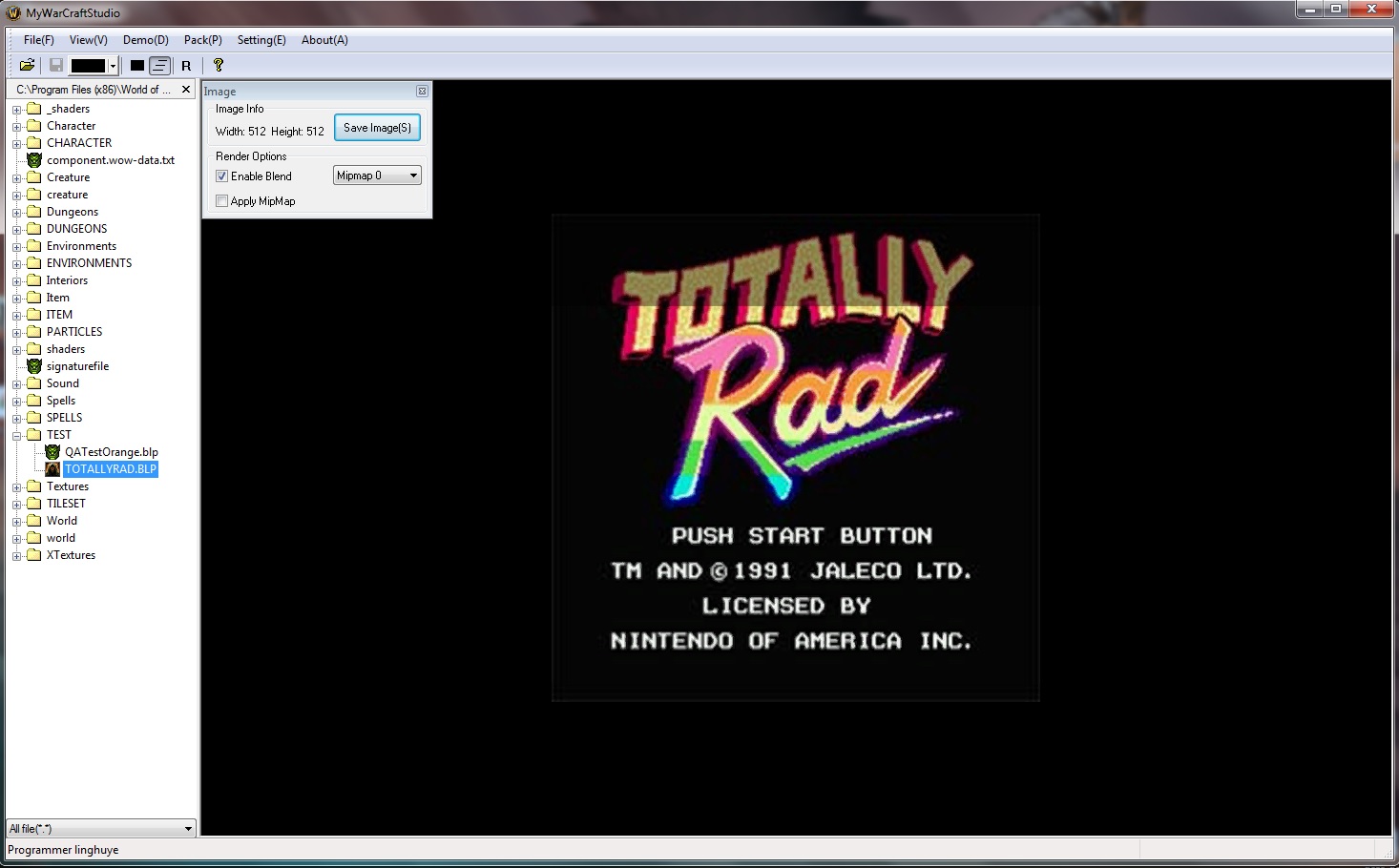1399x868 pixels.
Task: Click the Item folder icon
Action: click(x=34, y=298)
